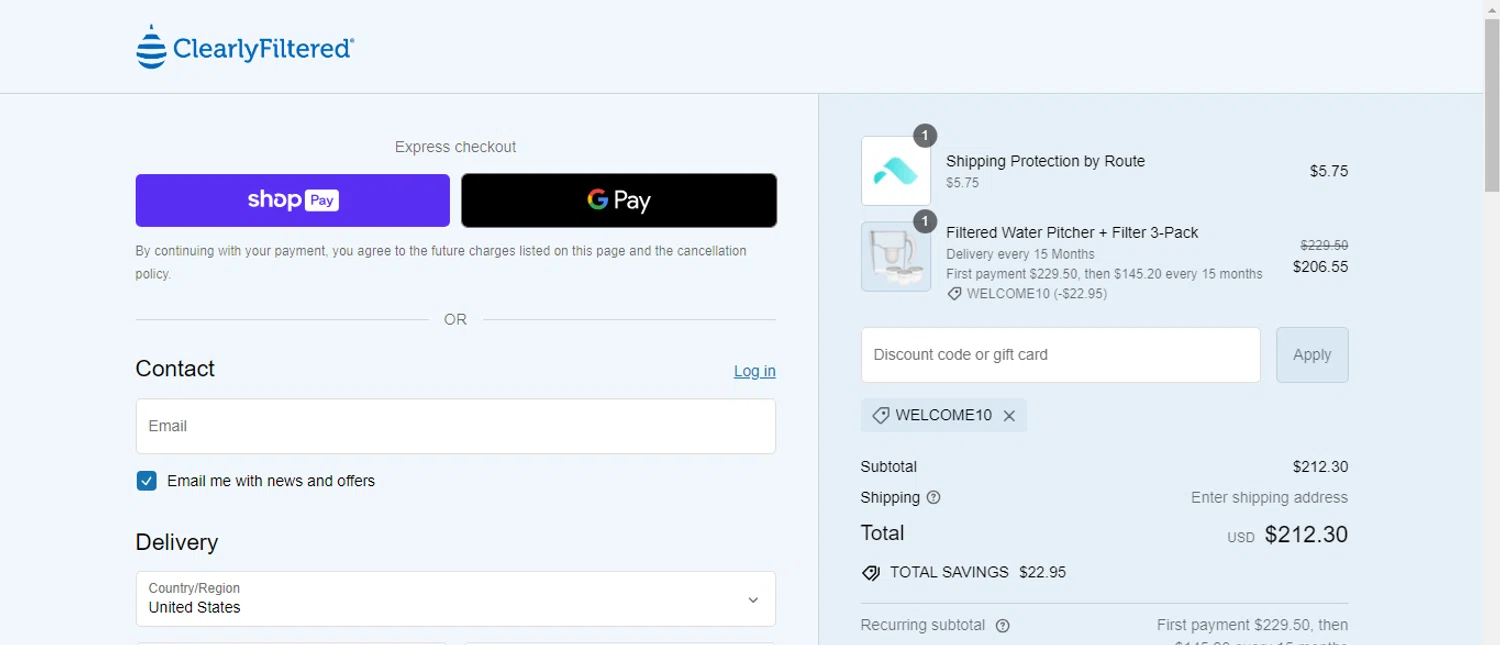Viewport: 1500px width, 645px height.
Task: Click the discounted $206.55 price
Action: (1320, 267)
